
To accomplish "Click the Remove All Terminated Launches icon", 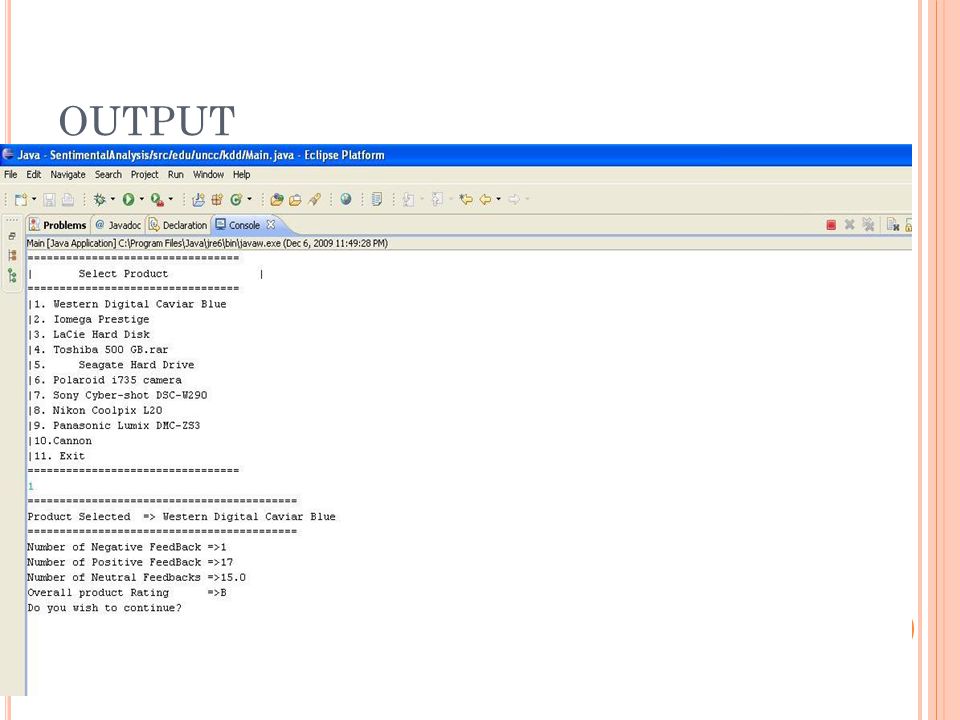I will pyautogui.click(x=868, y=225).
